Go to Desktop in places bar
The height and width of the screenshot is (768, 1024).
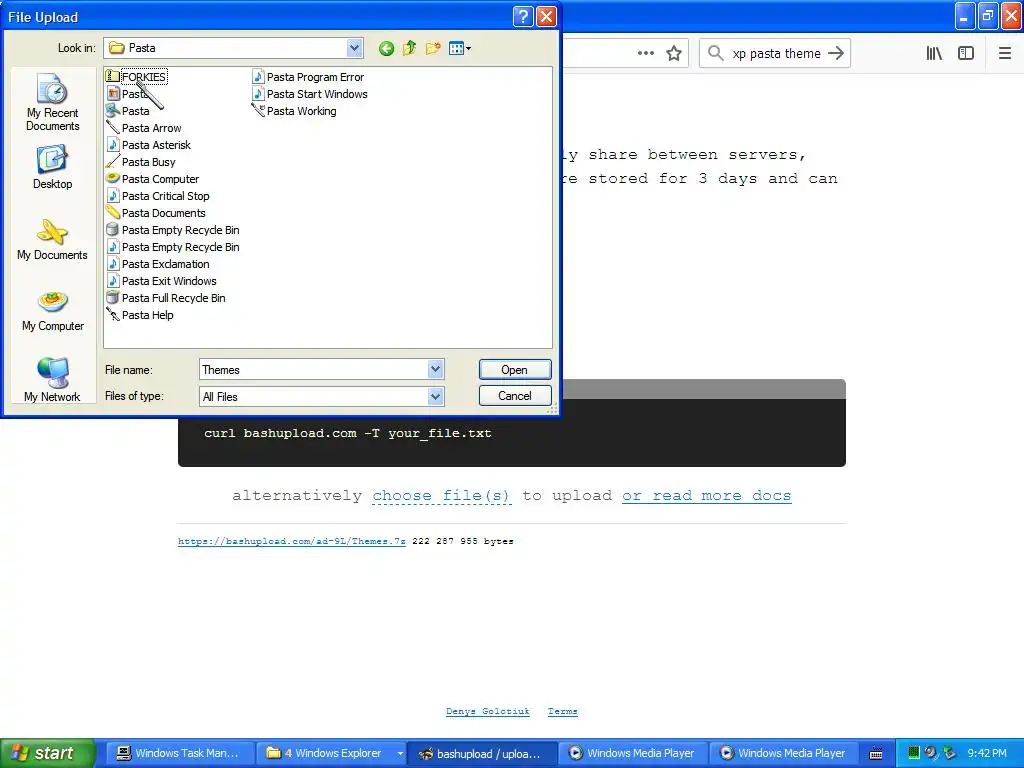[52, 168]
